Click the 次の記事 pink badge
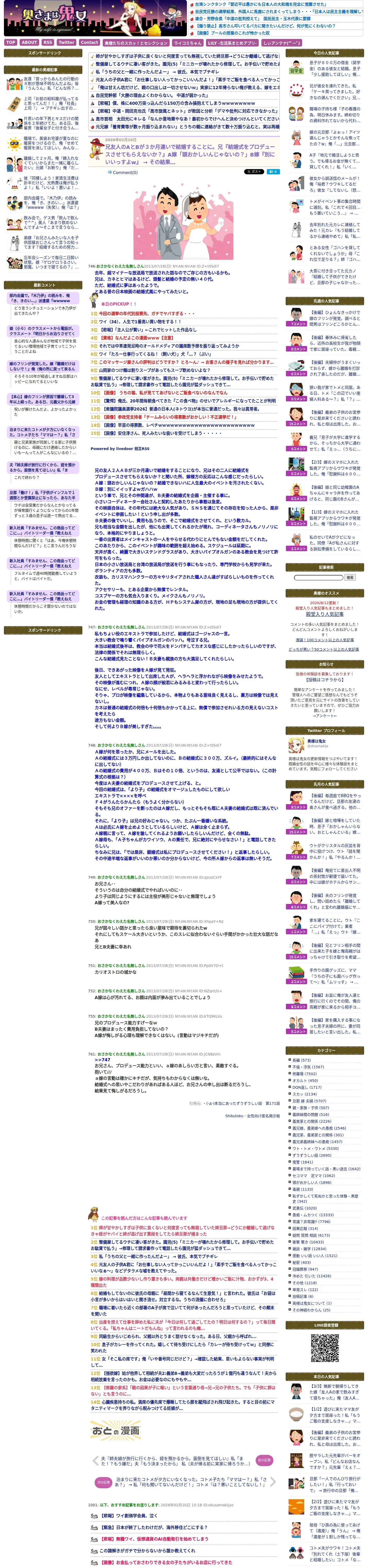Screen dimensions: 368x1568 (x=103, y=1482)
